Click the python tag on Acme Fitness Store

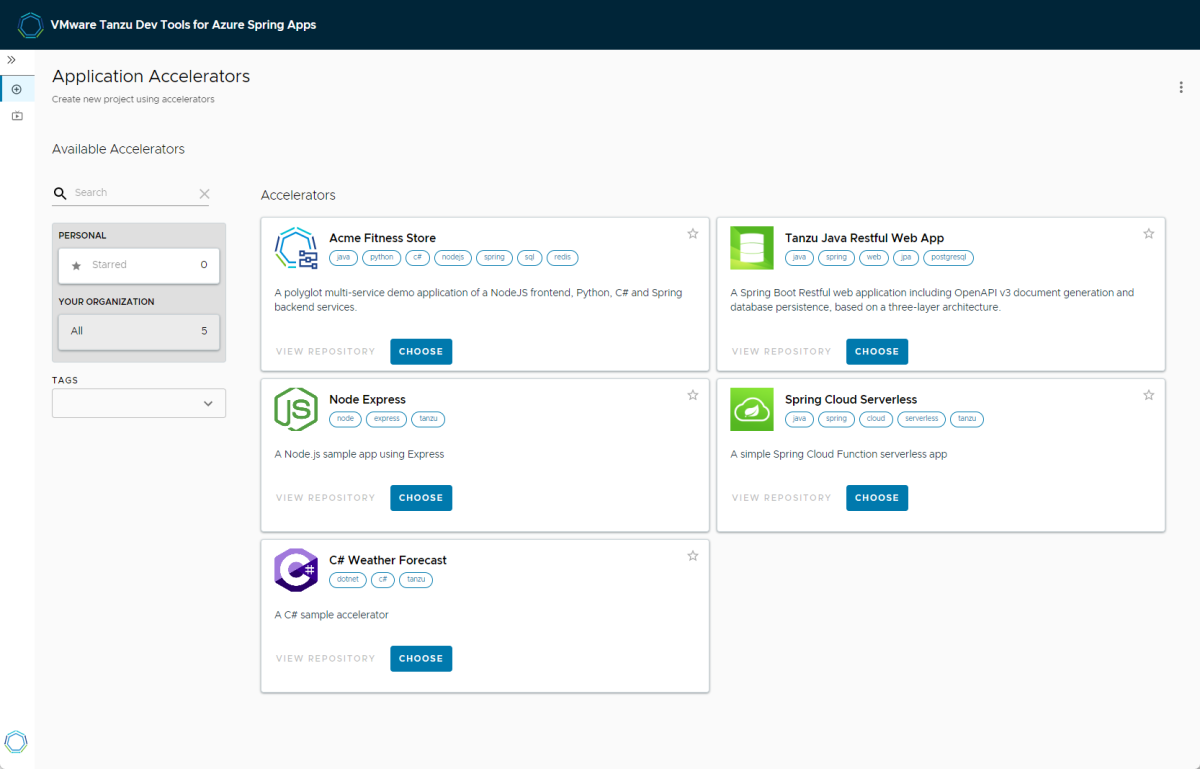pos(381,257)
